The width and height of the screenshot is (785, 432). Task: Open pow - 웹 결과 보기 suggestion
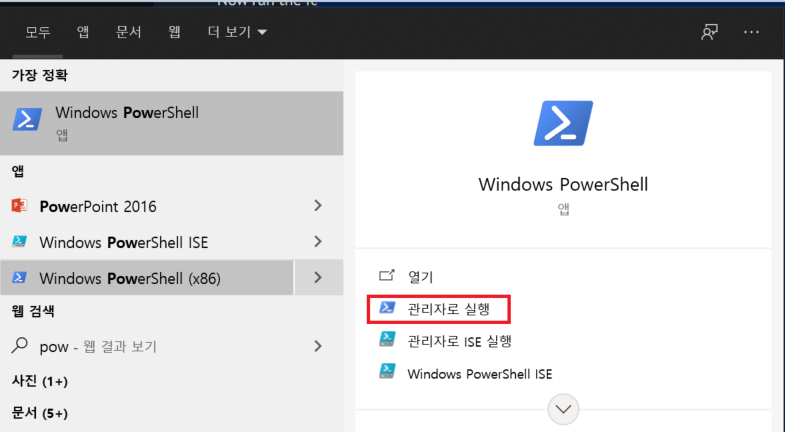(x=147, y=346)
